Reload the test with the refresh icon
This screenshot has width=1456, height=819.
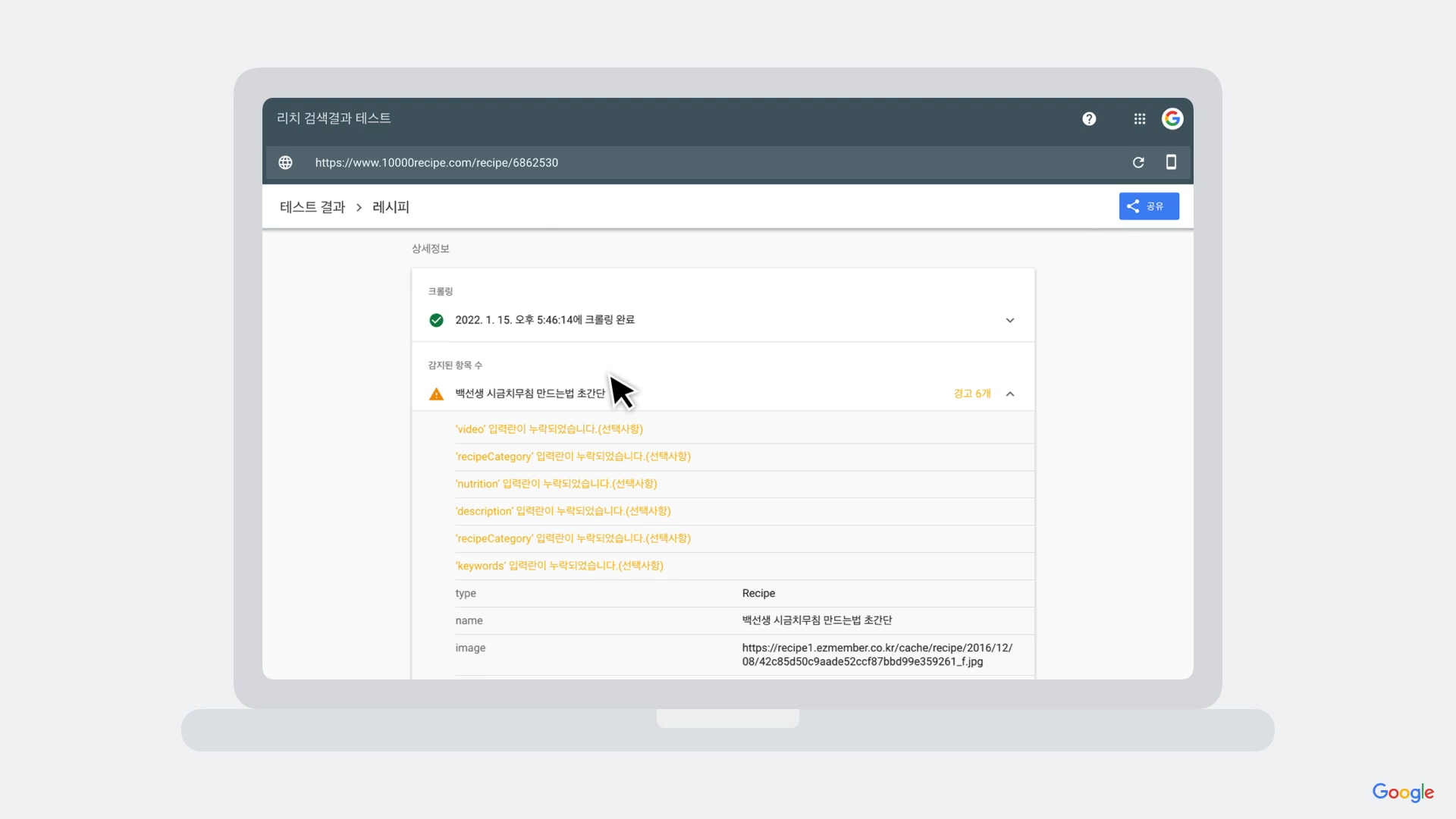[x=1138, y=162]
